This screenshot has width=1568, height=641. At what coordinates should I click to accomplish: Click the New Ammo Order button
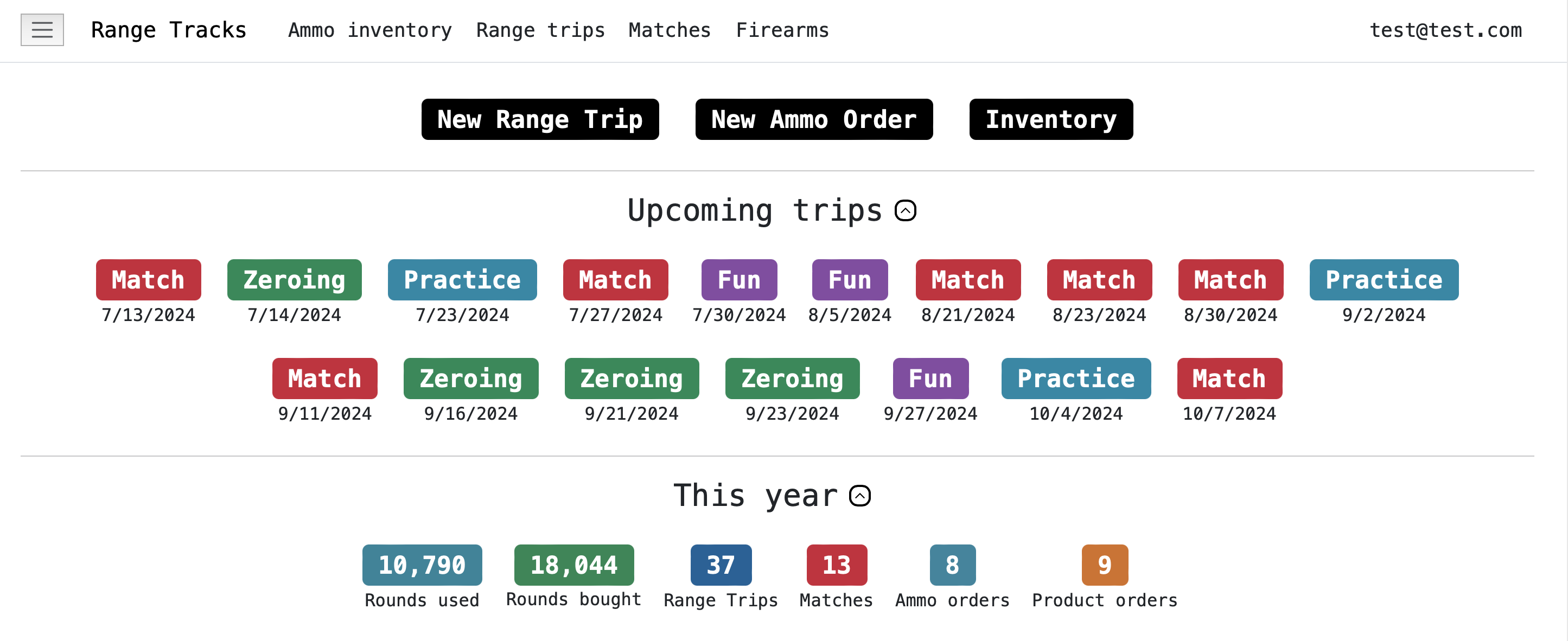814,119
